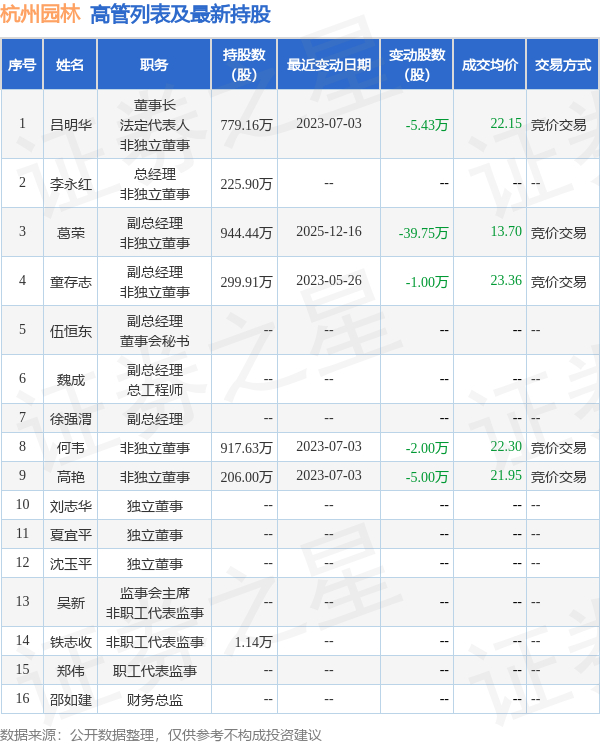This screenshot has width=600, height=744.
Task: Click row number 16
Action: click(x=22, y=698)
